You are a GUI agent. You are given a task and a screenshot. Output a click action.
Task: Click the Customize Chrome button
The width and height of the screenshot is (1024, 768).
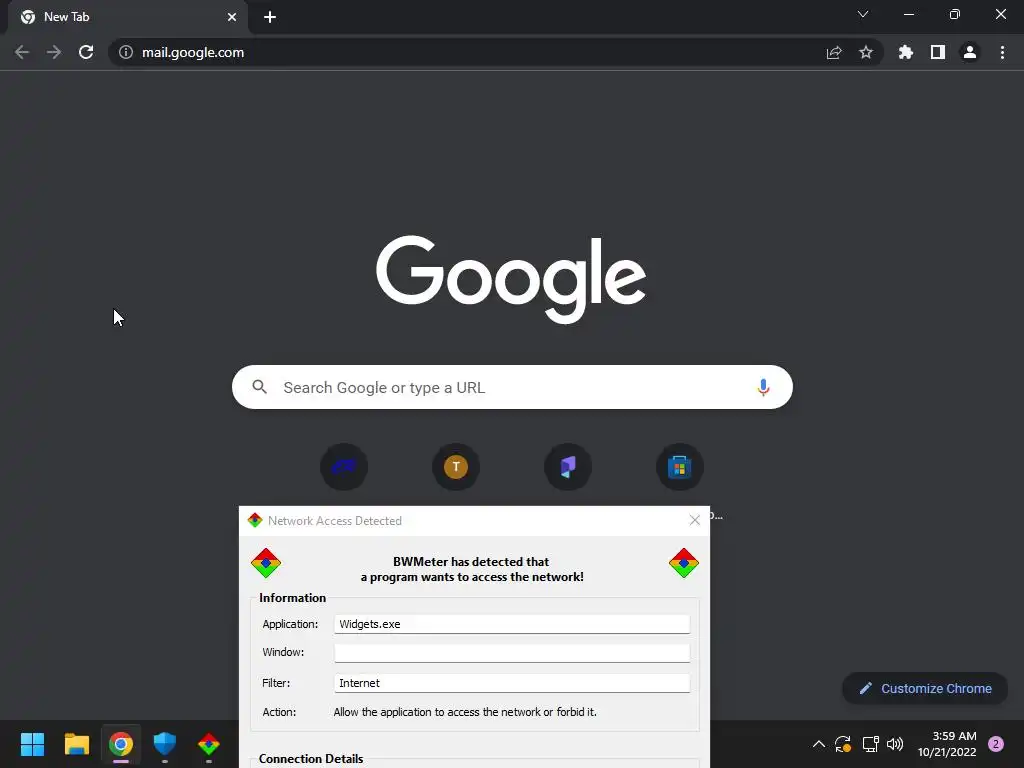pyautogui.click(x=925, y=688)
